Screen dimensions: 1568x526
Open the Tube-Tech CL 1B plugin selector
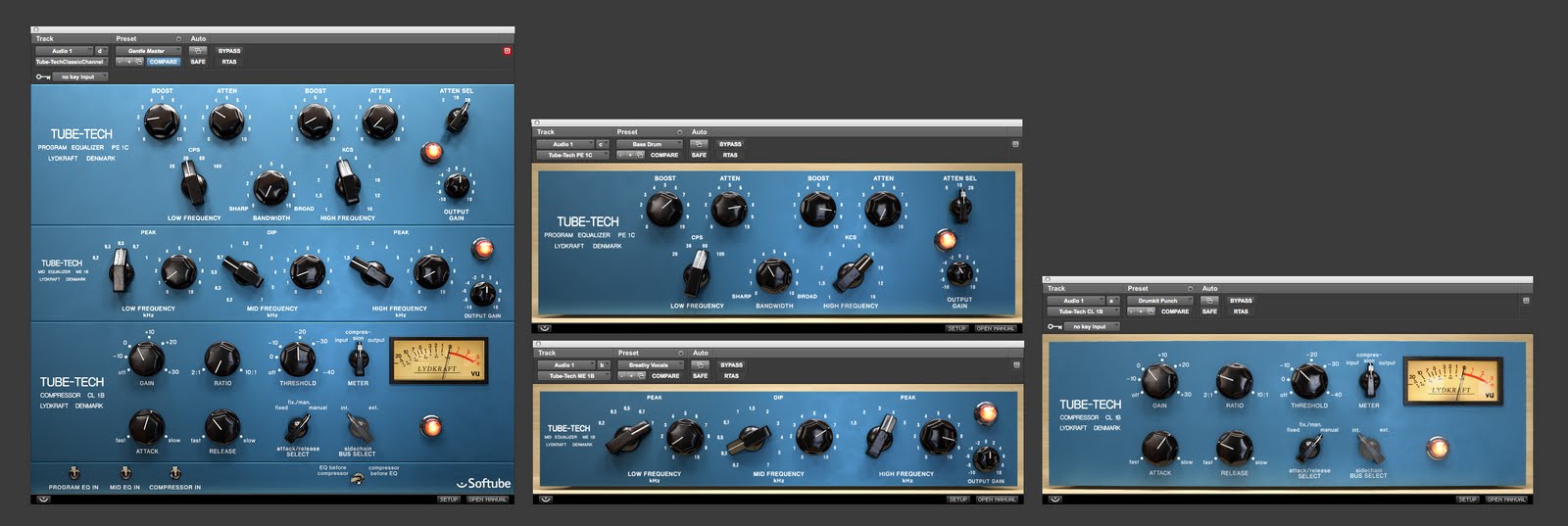(x=1083, y=311)
